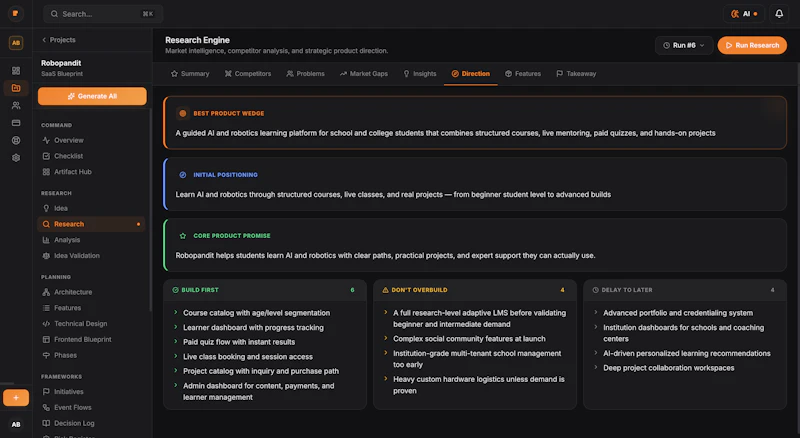Go back to Projects
The height and width of the screenshot is (438, 800).
click(x=59, y=40)
